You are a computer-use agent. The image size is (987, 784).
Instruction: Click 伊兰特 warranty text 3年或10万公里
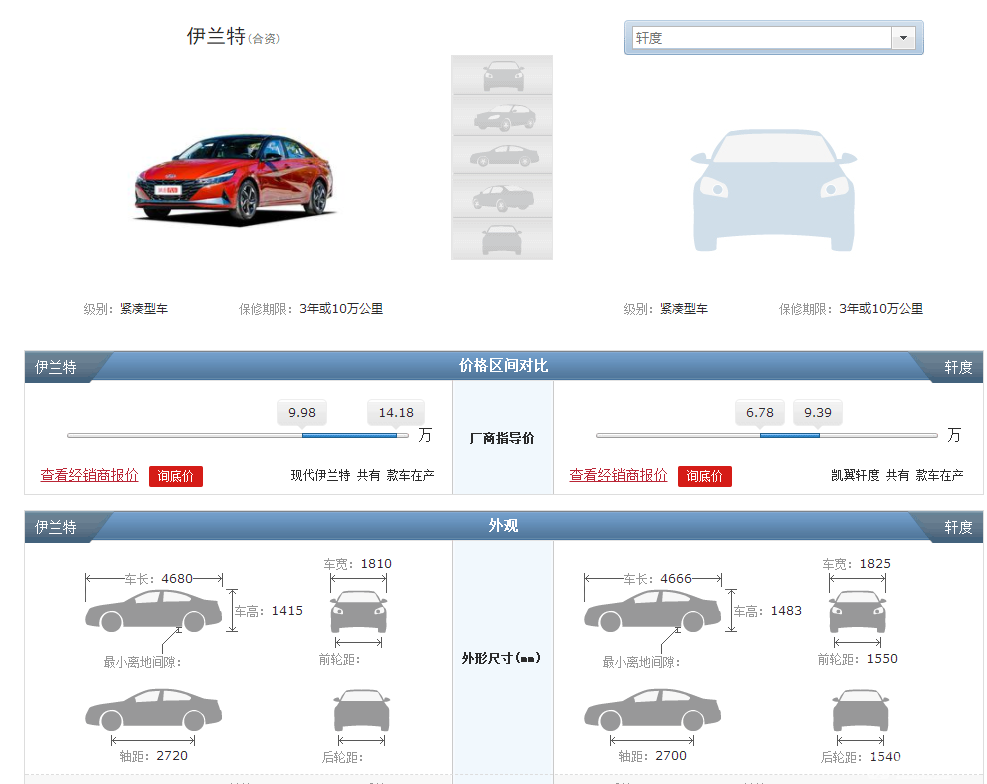click(x=341, y=309)
